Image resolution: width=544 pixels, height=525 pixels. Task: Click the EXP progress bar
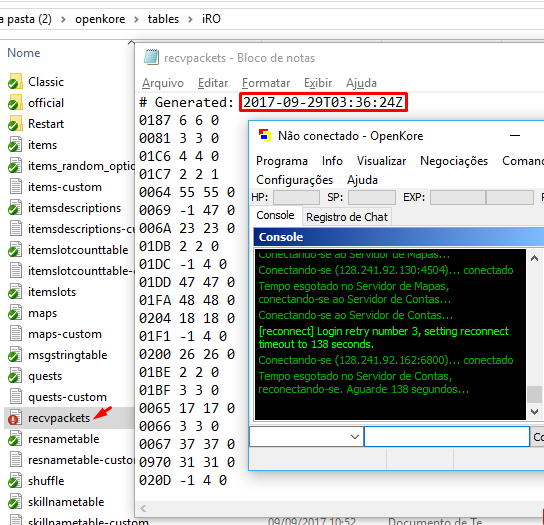pos(482,197)
